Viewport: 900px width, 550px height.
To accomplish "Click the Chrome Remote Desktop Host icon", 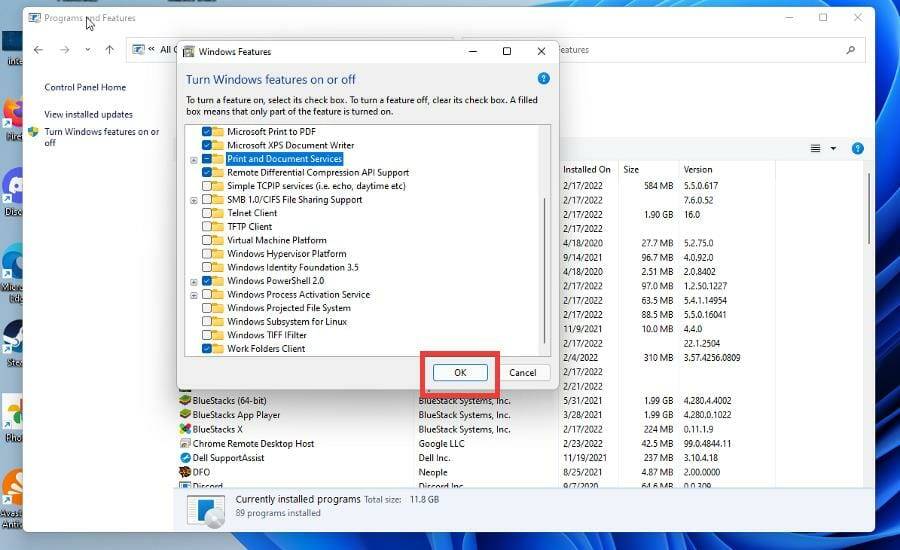I will tap(185, 443).
